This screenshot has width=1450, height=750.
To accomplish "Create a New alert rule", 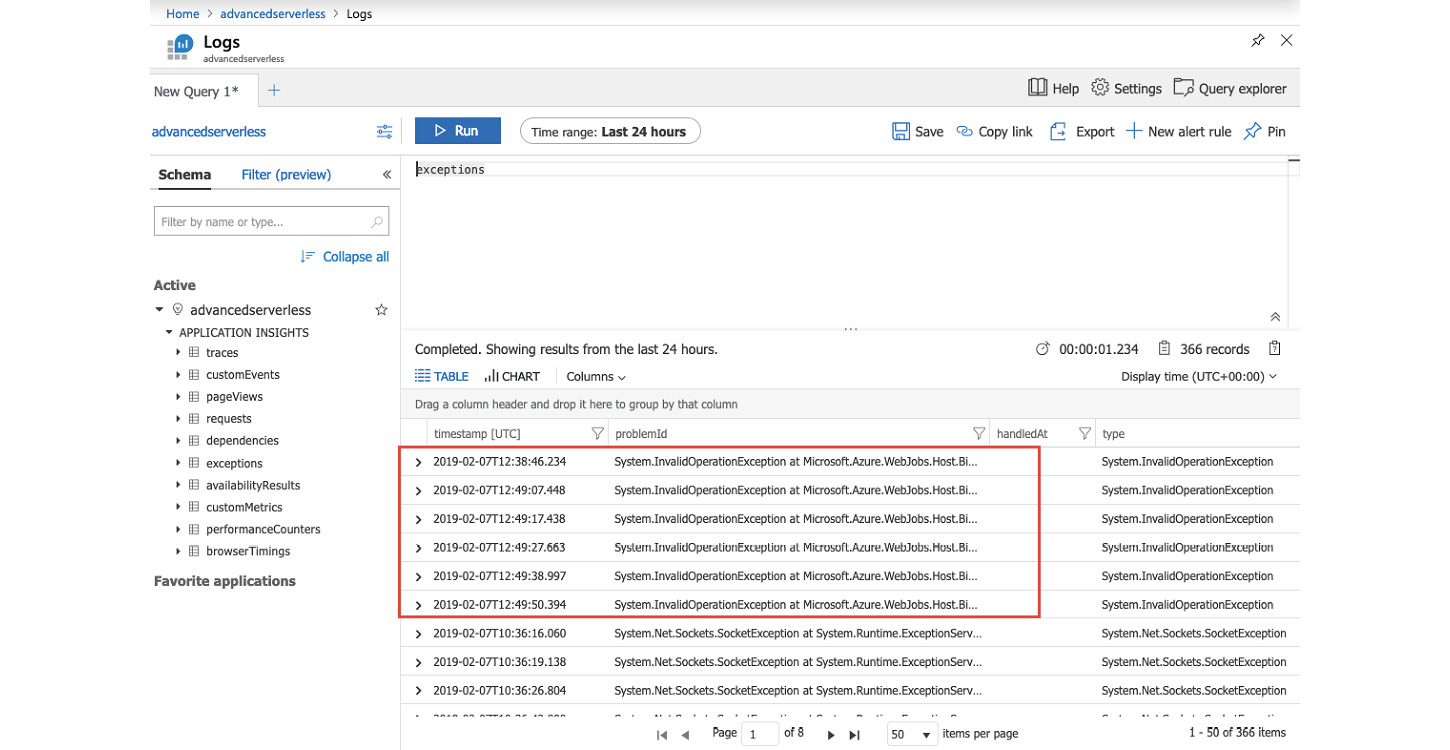I will [x=1179, y=131].
